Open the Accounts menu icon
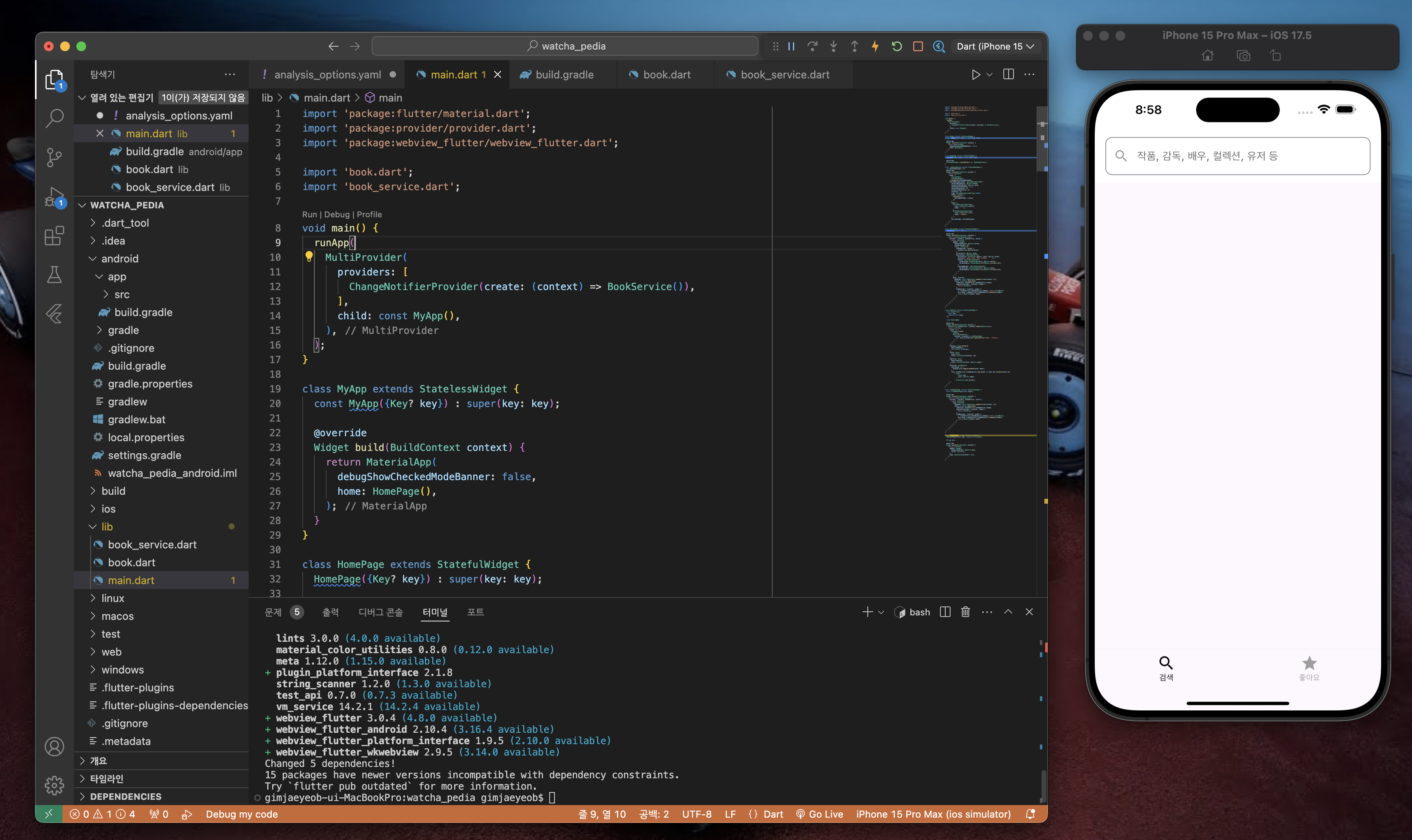This screenshot has height=840, width=1412. click(x=54, y=747)
